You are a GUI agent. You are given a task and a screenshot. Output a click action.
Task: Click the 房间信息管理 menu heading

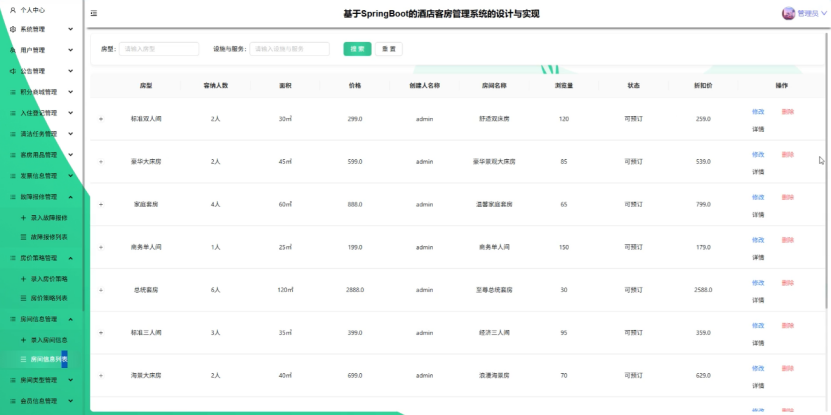[41, 319]
